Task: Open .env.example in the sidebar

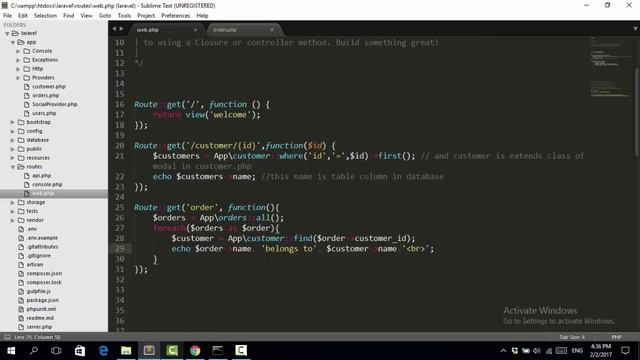Action: 42,238
